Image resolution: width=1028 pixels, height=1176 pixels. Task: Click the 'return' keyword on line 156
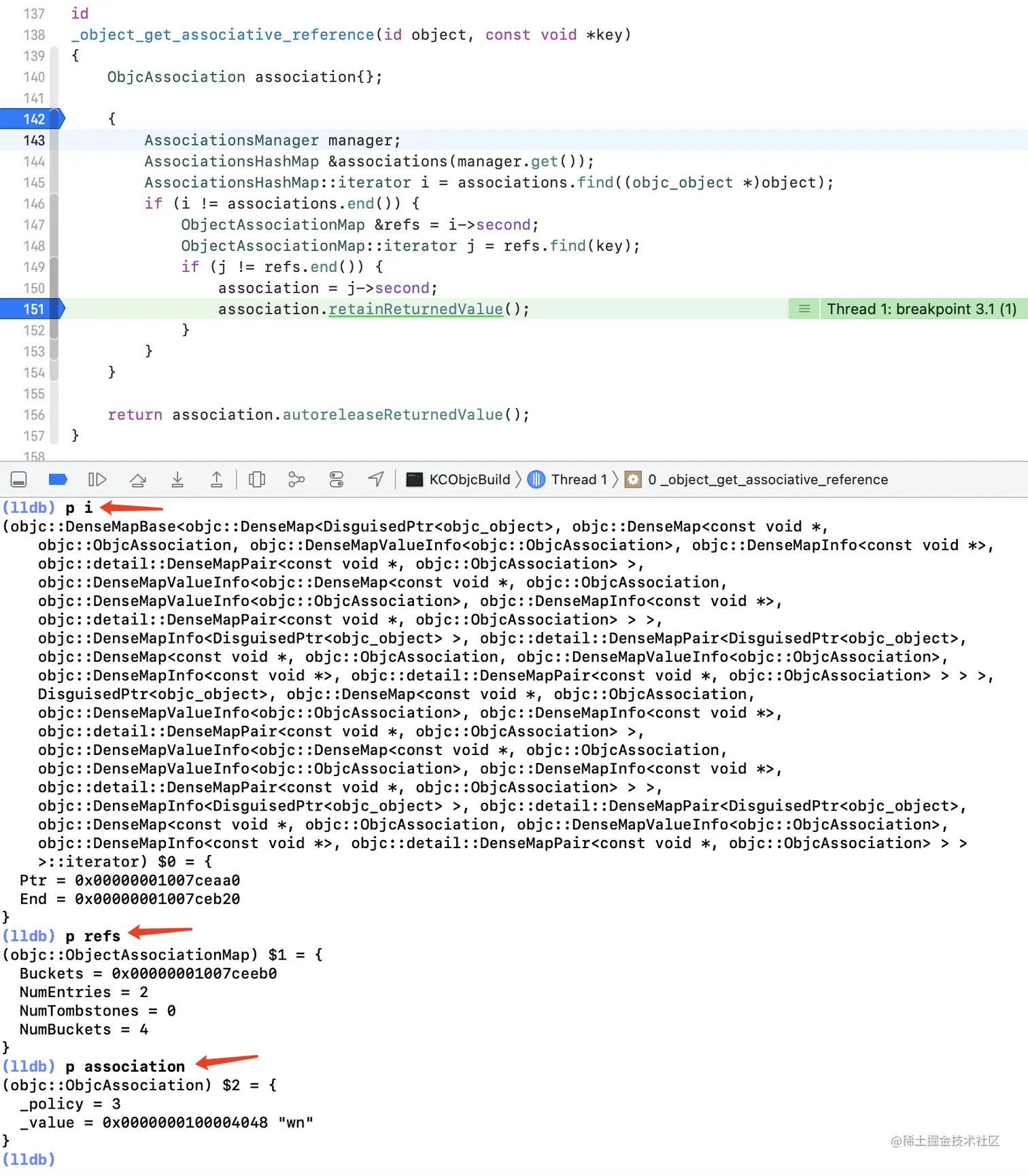point(135,415)
